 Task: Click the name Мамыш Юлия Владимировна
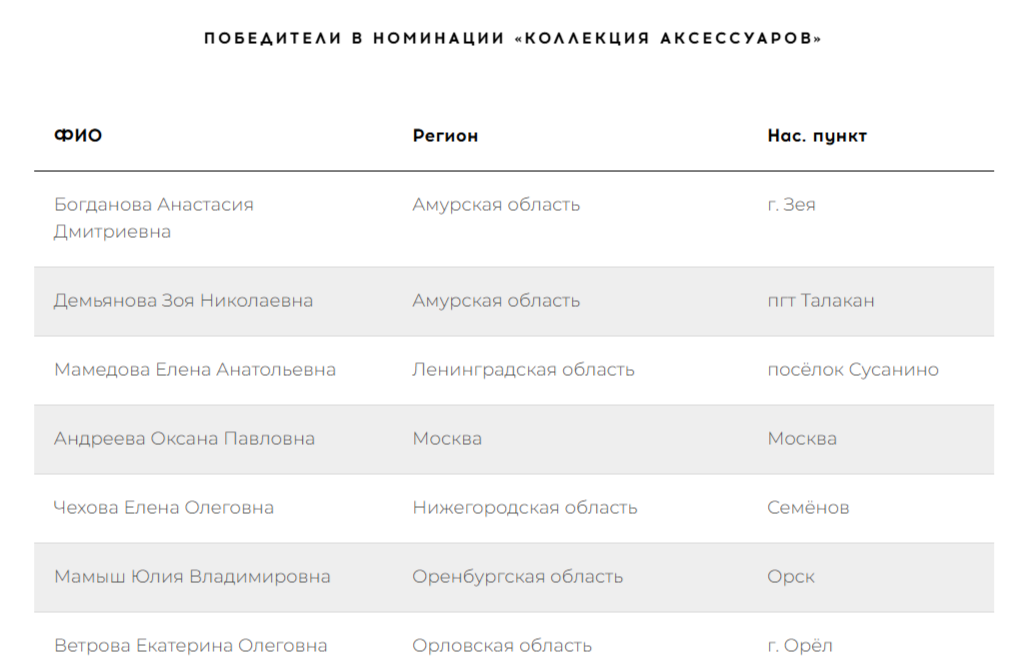tap(192, 577)
